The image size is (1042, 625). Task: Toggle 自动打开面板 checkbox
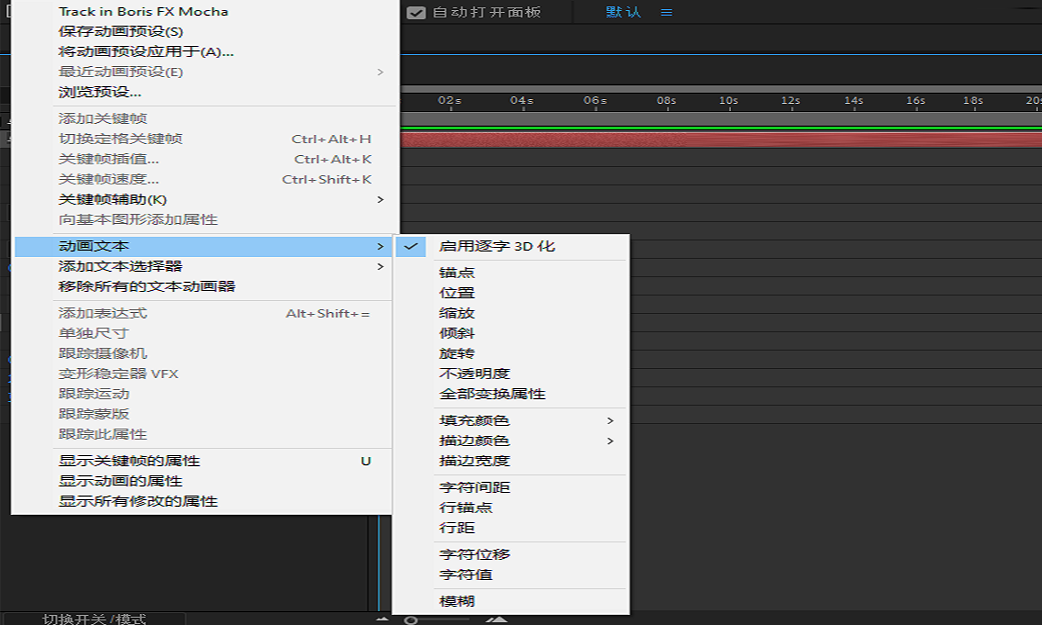pos(416,13)
